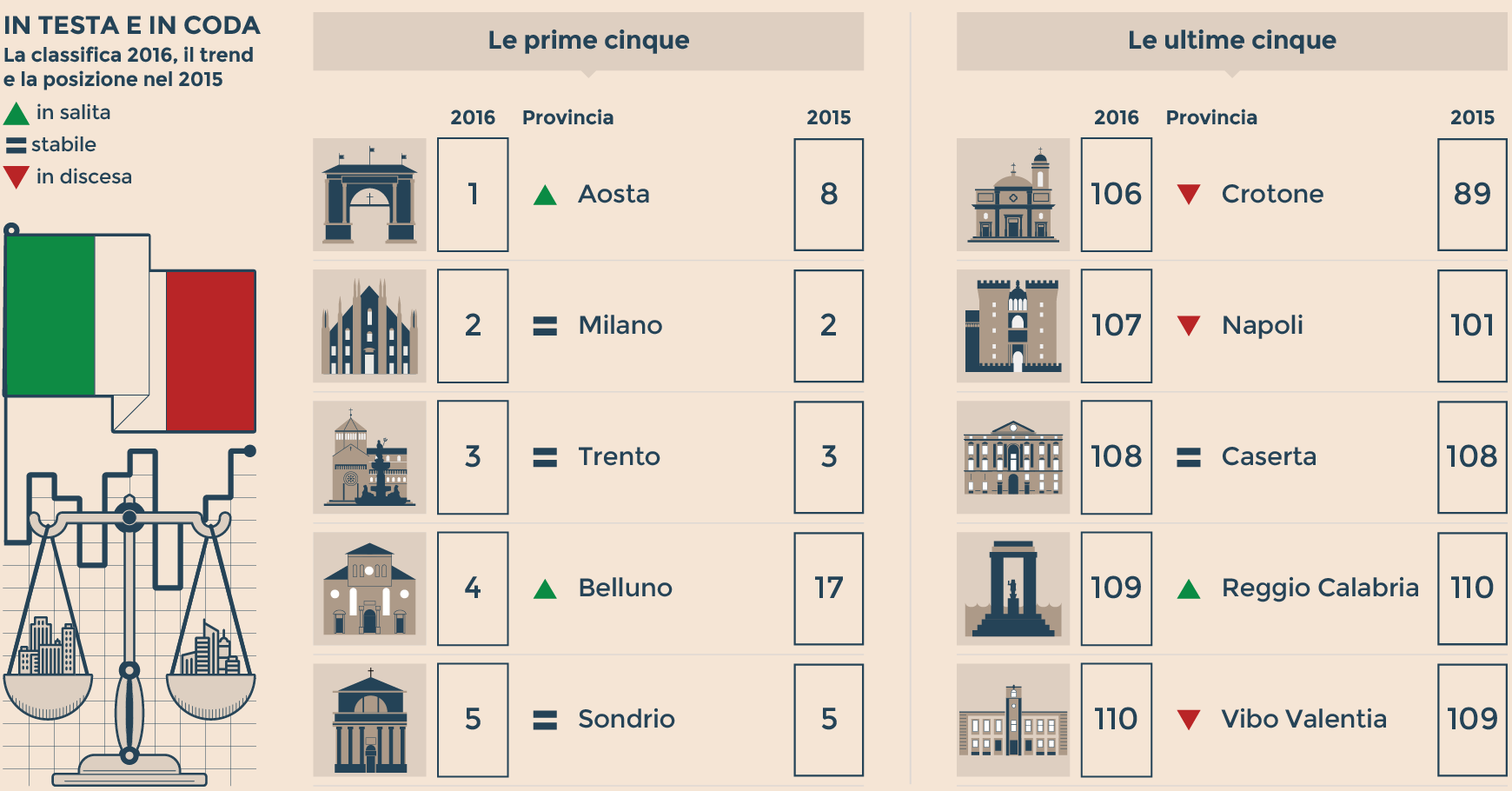Click the red stripe of the Italian flag

click(x=210, y=351)
